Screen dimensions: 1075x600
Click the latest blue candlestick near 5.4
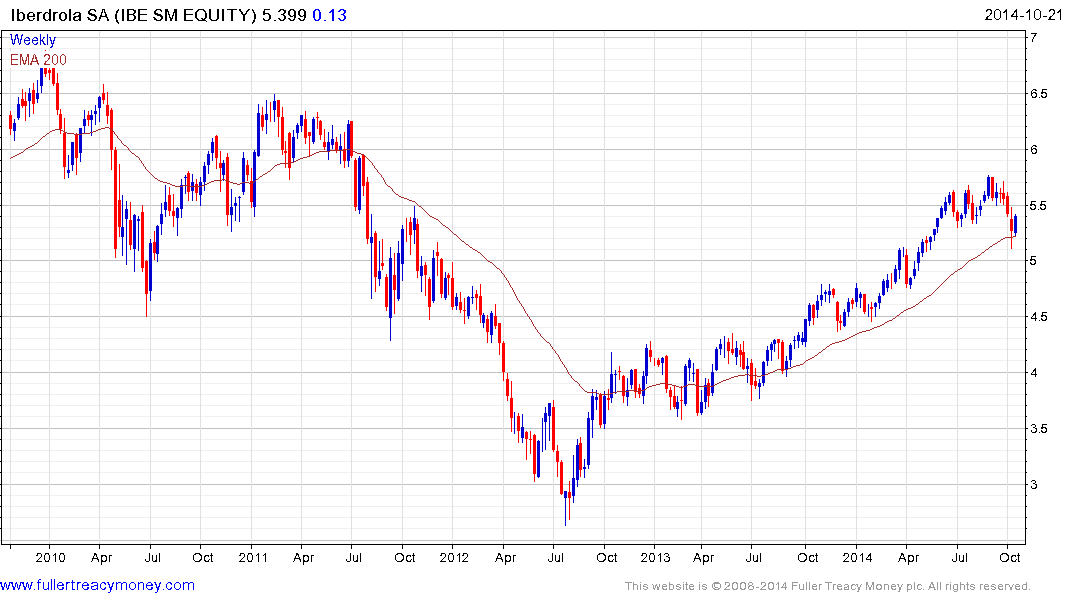tap(1015, 225)
